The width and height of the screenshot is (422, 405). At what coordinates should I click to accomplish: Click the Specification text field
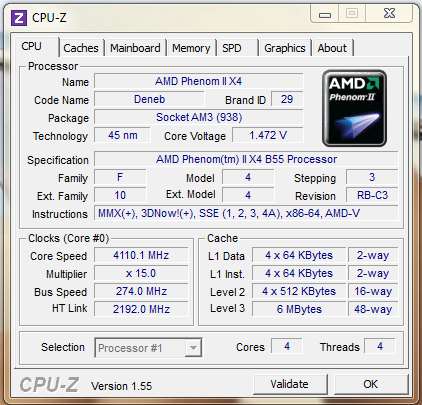[x=246, y=159]
